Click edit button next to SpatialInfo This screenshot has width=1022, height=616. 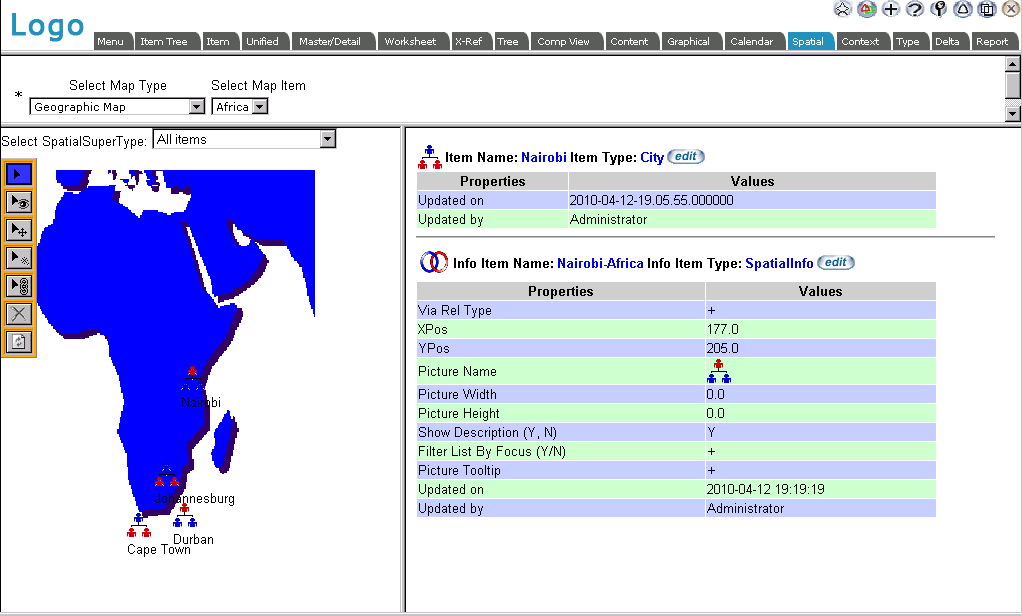tap(835, 263)
